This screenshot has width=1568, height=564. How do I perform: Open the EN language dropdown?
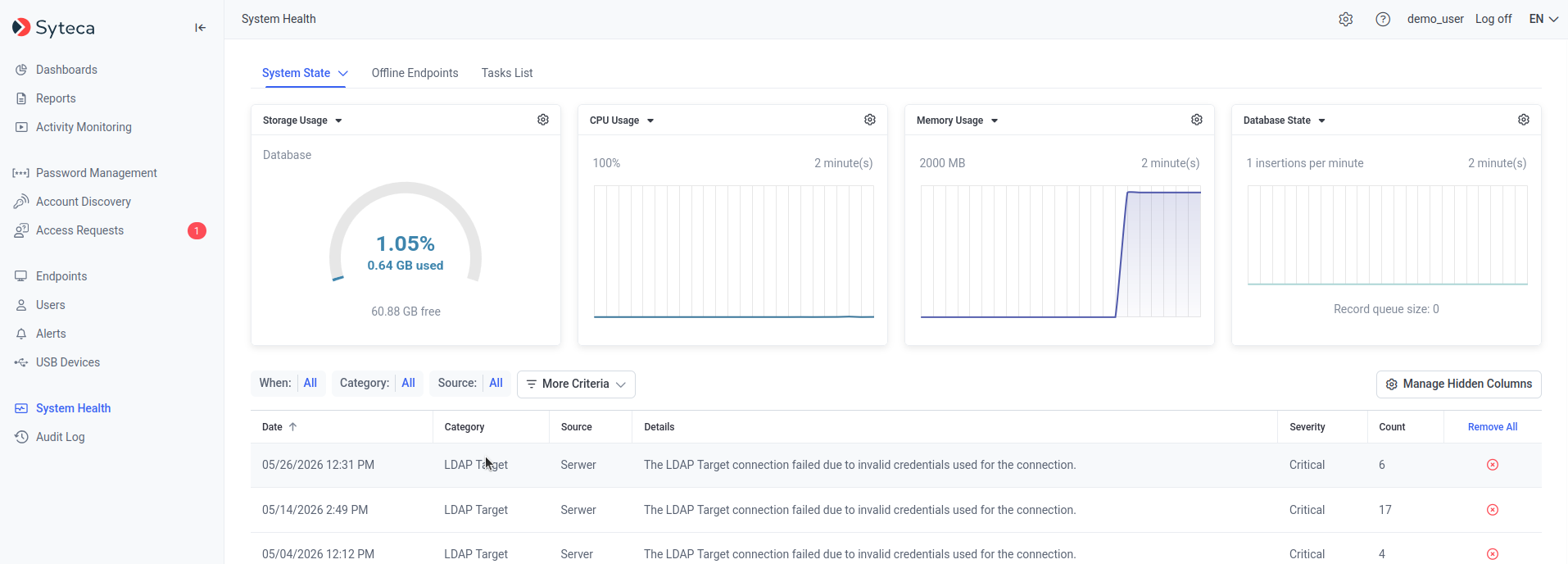[1543, 19]
